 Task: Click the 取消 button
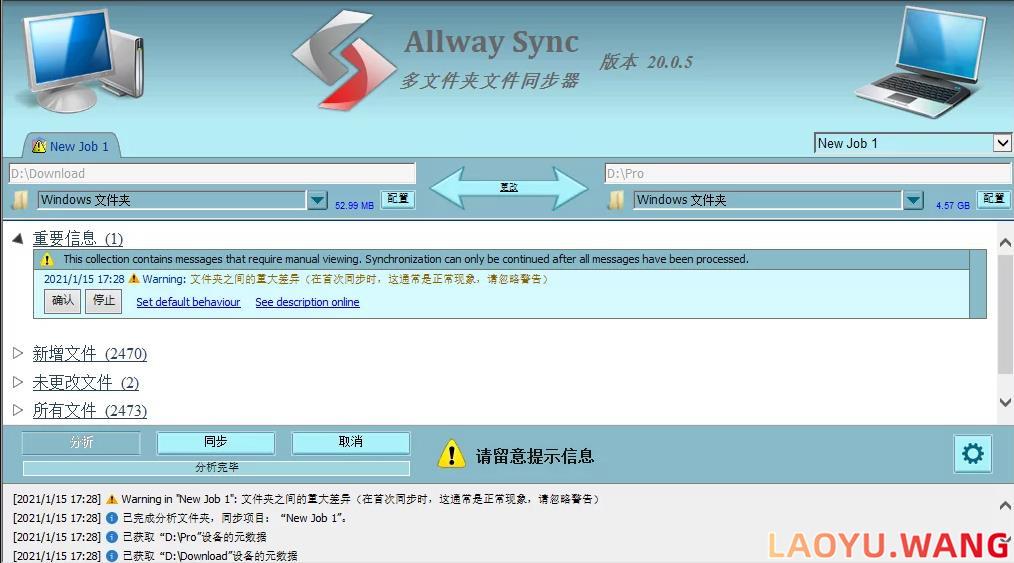tap(351, 442)
